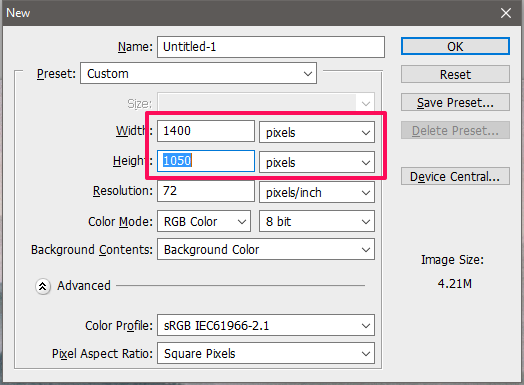Image resolution: width=524 pixels, height=385 pixels.
Task: Open the Color Mode dropdown
Action: point(204,221)
